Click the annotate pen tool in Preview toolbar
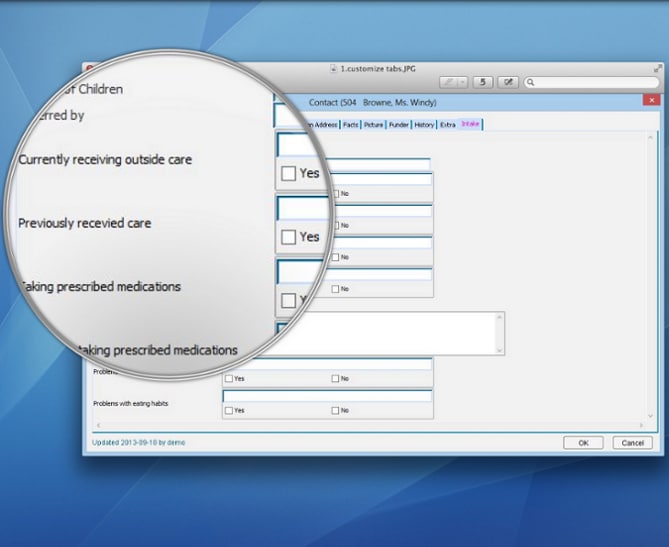 tap(448, 82)
